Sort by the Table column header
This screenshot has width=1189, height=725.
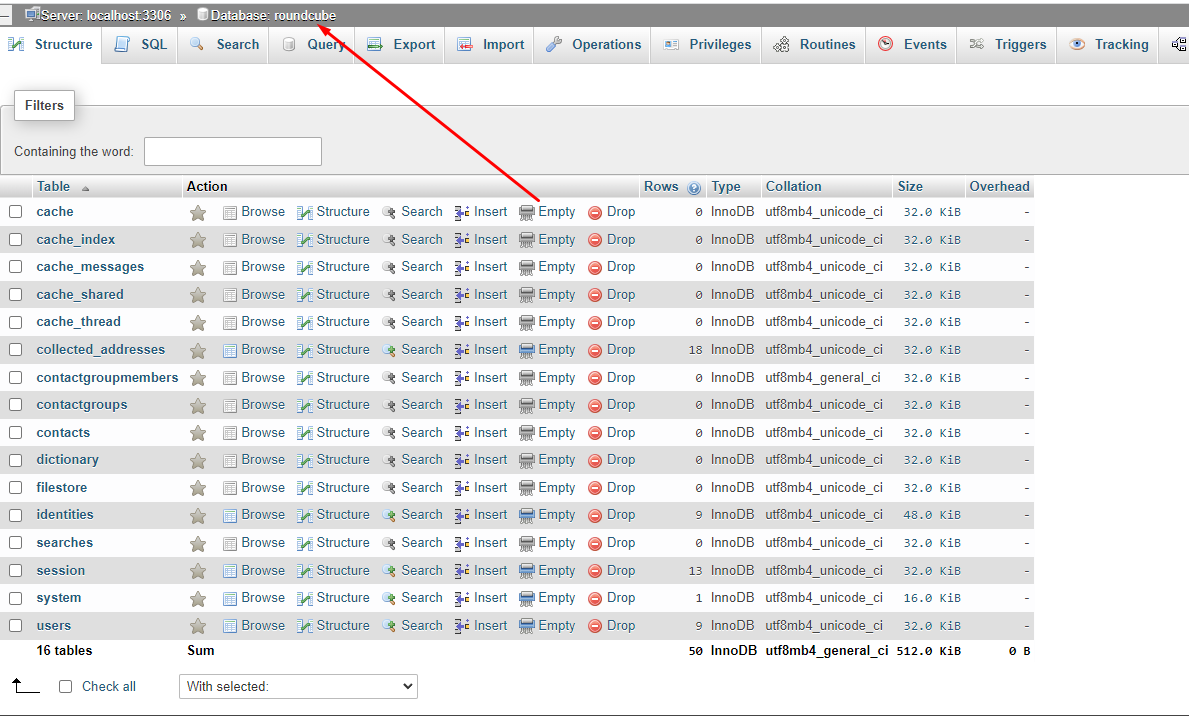[x=53, y=187]
